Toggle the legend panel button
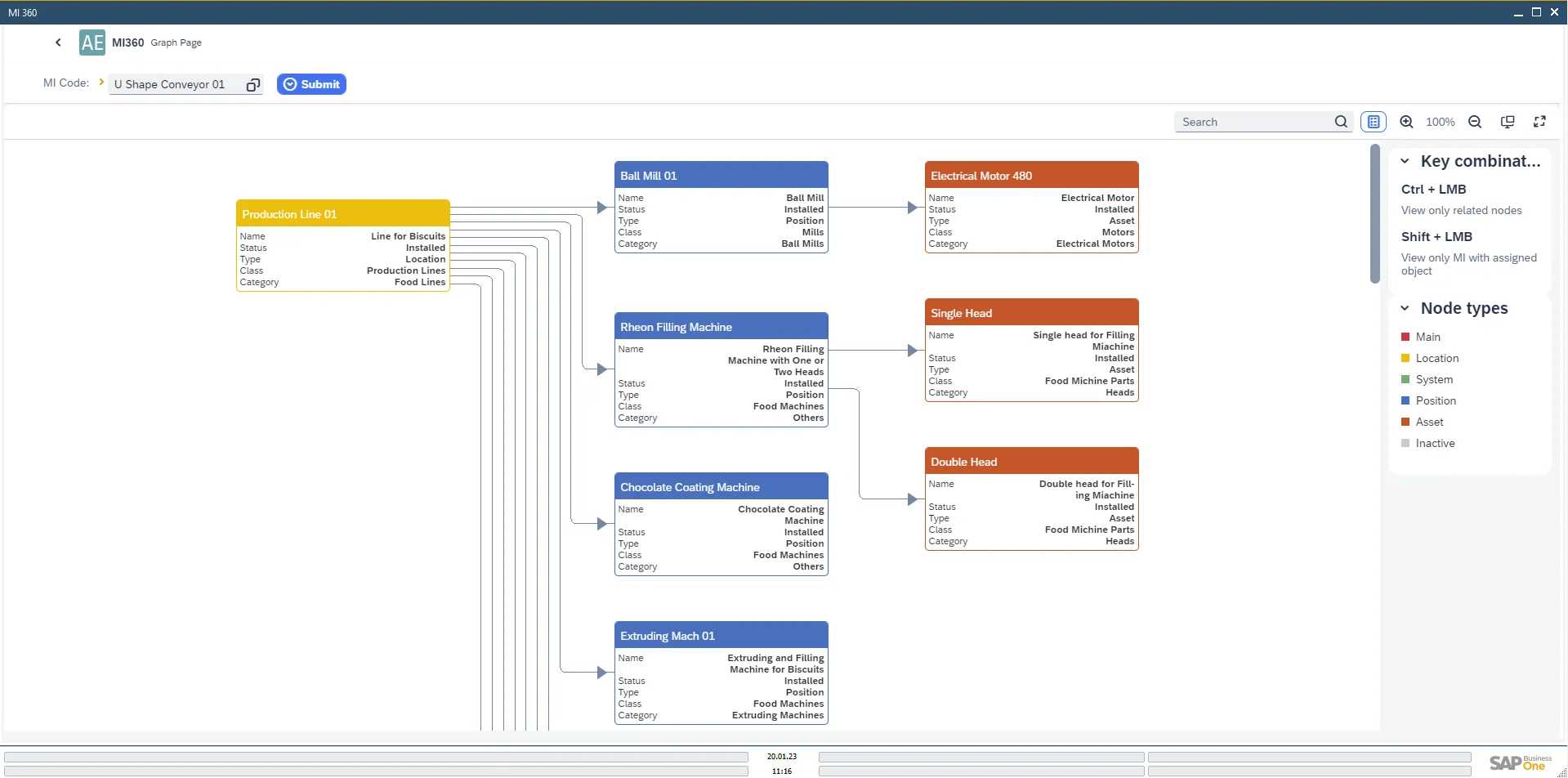This screenshot has height=778, width=1568. [x=1374, y=122]
